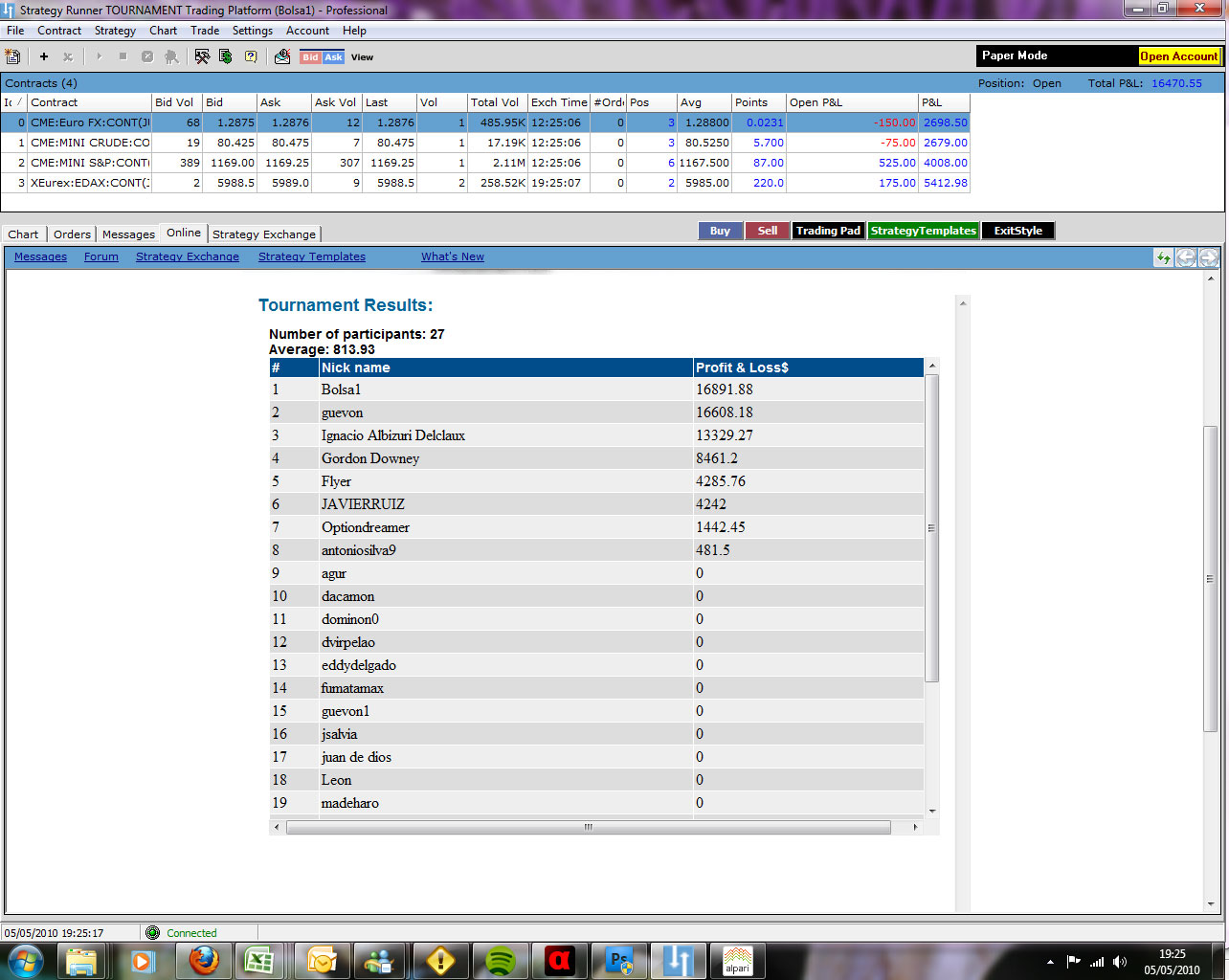Open the Trade menu
The image size is (1229, 980).
click(x=205, y=31)
